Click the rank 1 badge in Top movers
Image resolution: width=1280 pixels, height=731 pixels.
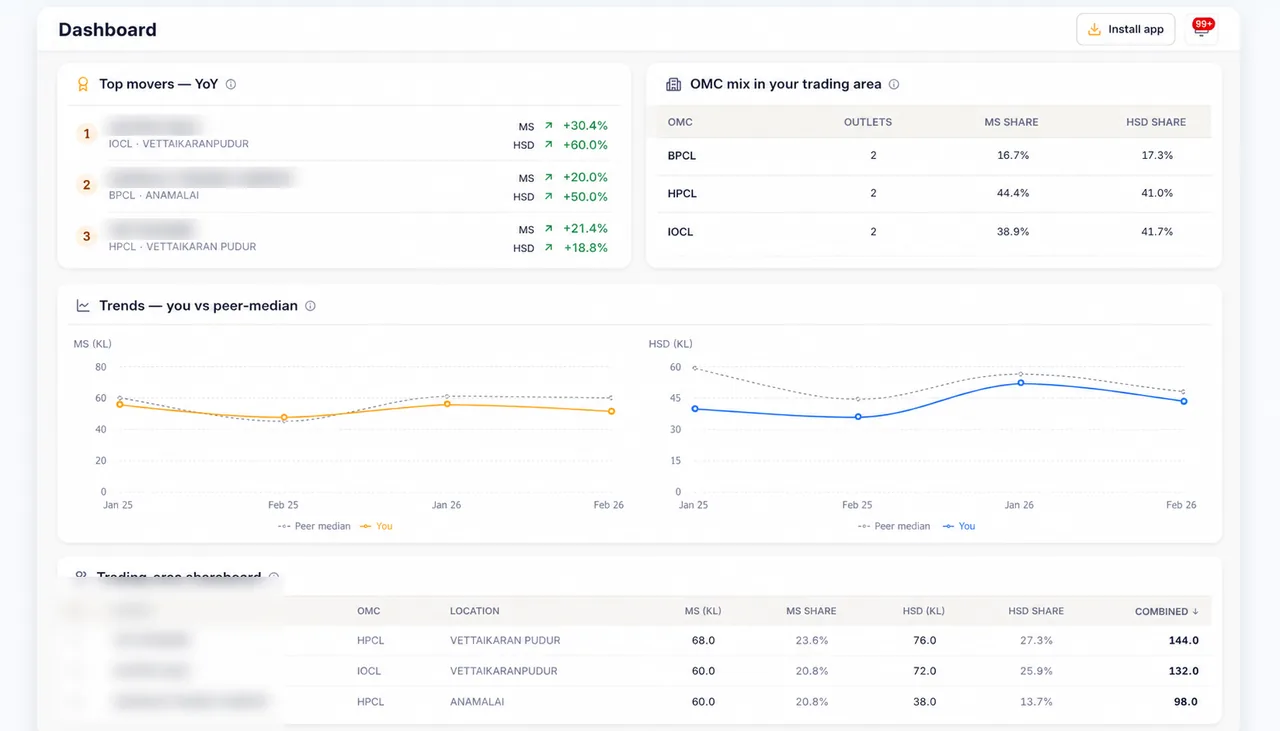87,133
